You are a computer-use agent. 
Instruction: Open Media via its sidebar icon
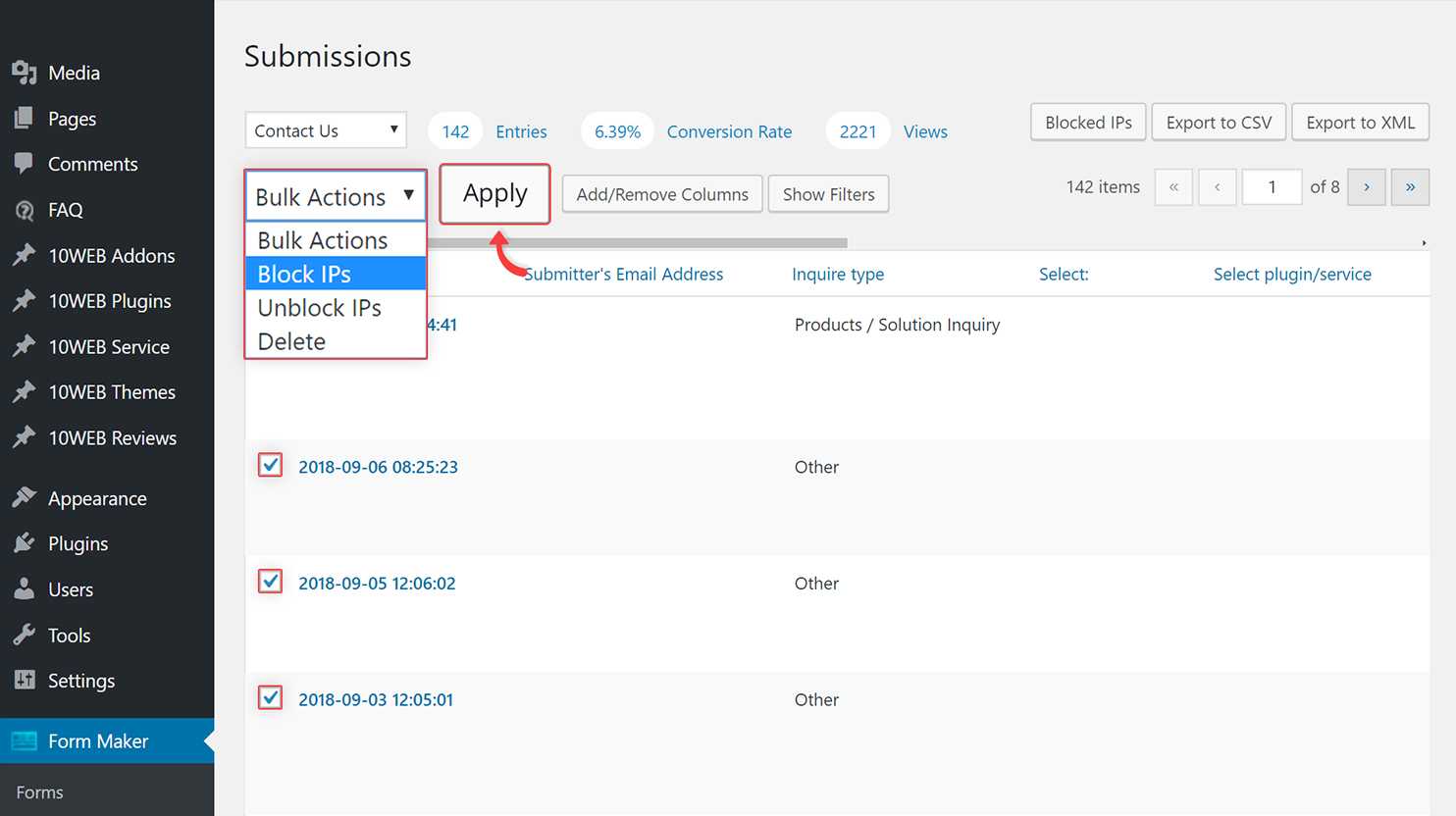(x=25, y=73)
